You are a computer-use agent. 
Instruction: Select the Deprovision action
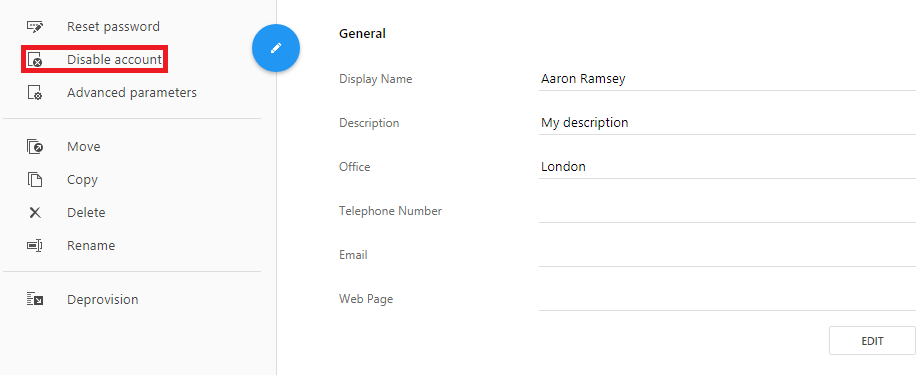click(102, 299)
